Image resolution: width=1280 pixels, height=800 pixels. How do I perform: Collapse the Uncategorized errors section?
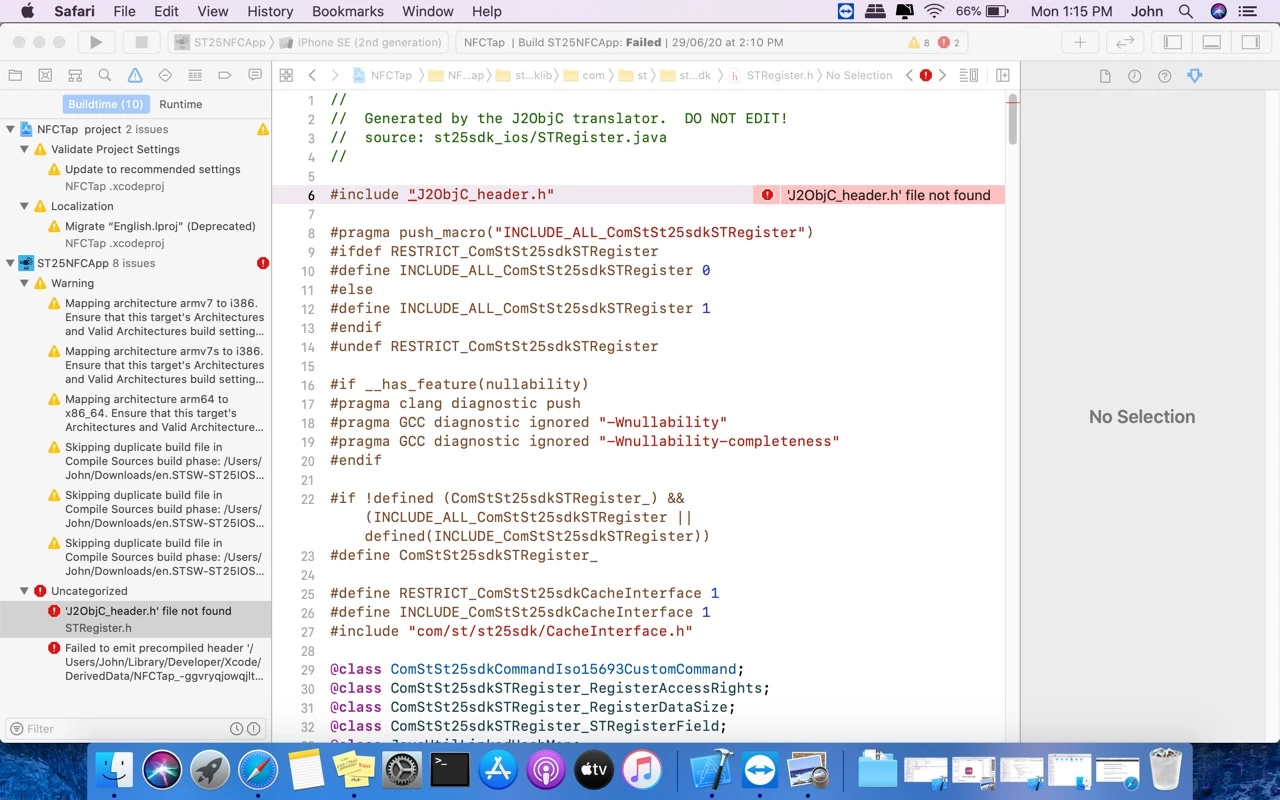[x=25, y=591]
